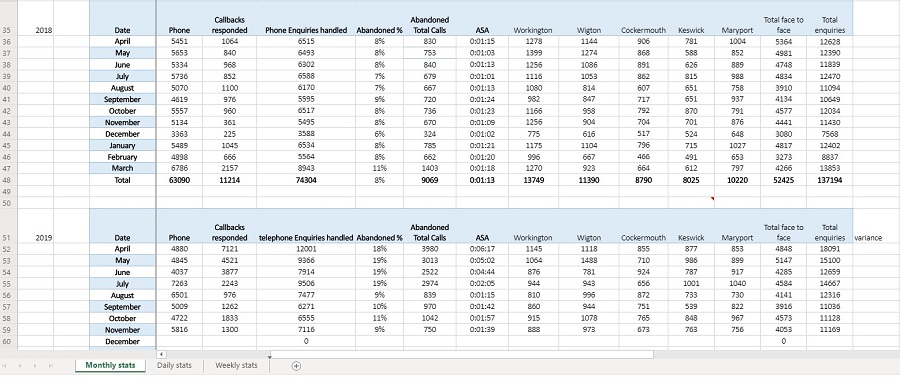Select October 2019 abandoned calls 1042
The height and width of the screenshot is (377, 900).
(429, 318)
